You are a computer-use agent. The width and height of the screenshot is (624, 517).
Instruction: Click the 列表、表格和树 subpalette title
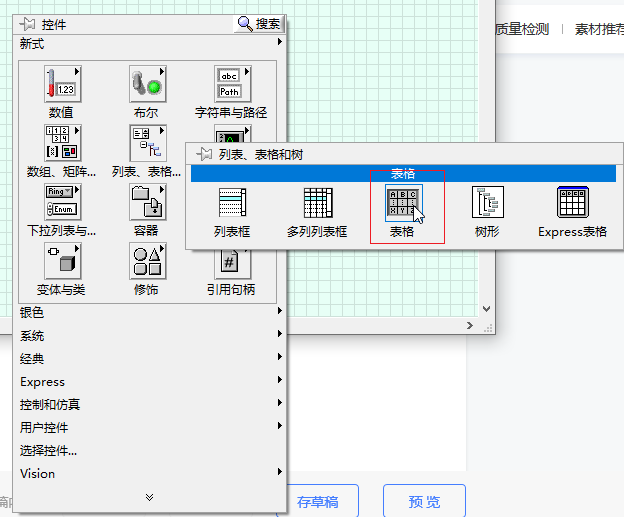261,154
